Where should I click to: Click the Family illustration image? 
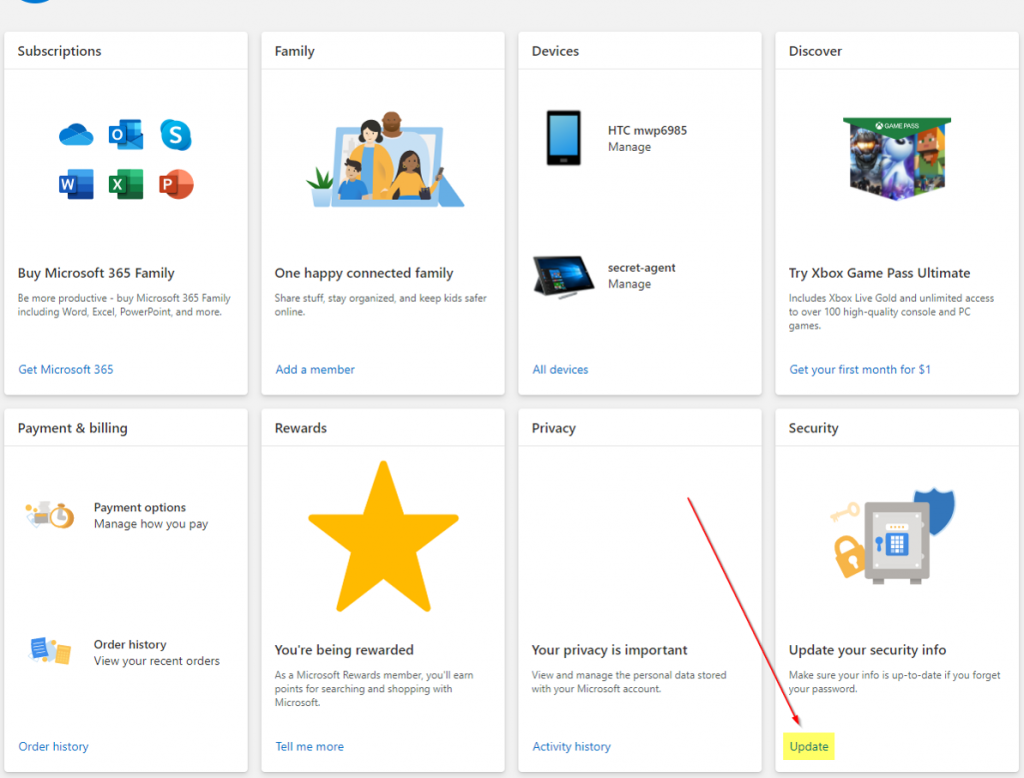pos(385,159)
